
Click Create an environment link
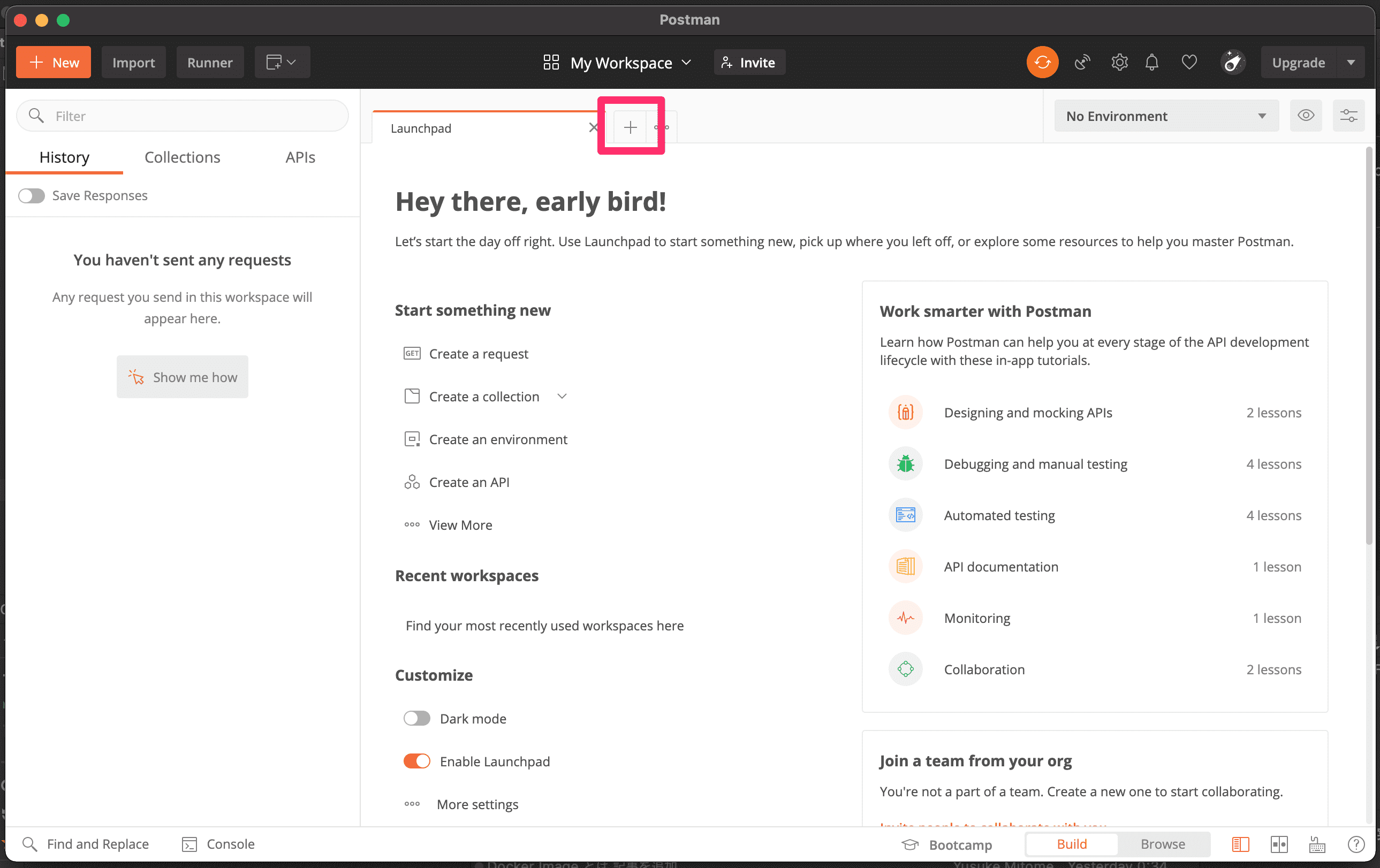point(498,439)
